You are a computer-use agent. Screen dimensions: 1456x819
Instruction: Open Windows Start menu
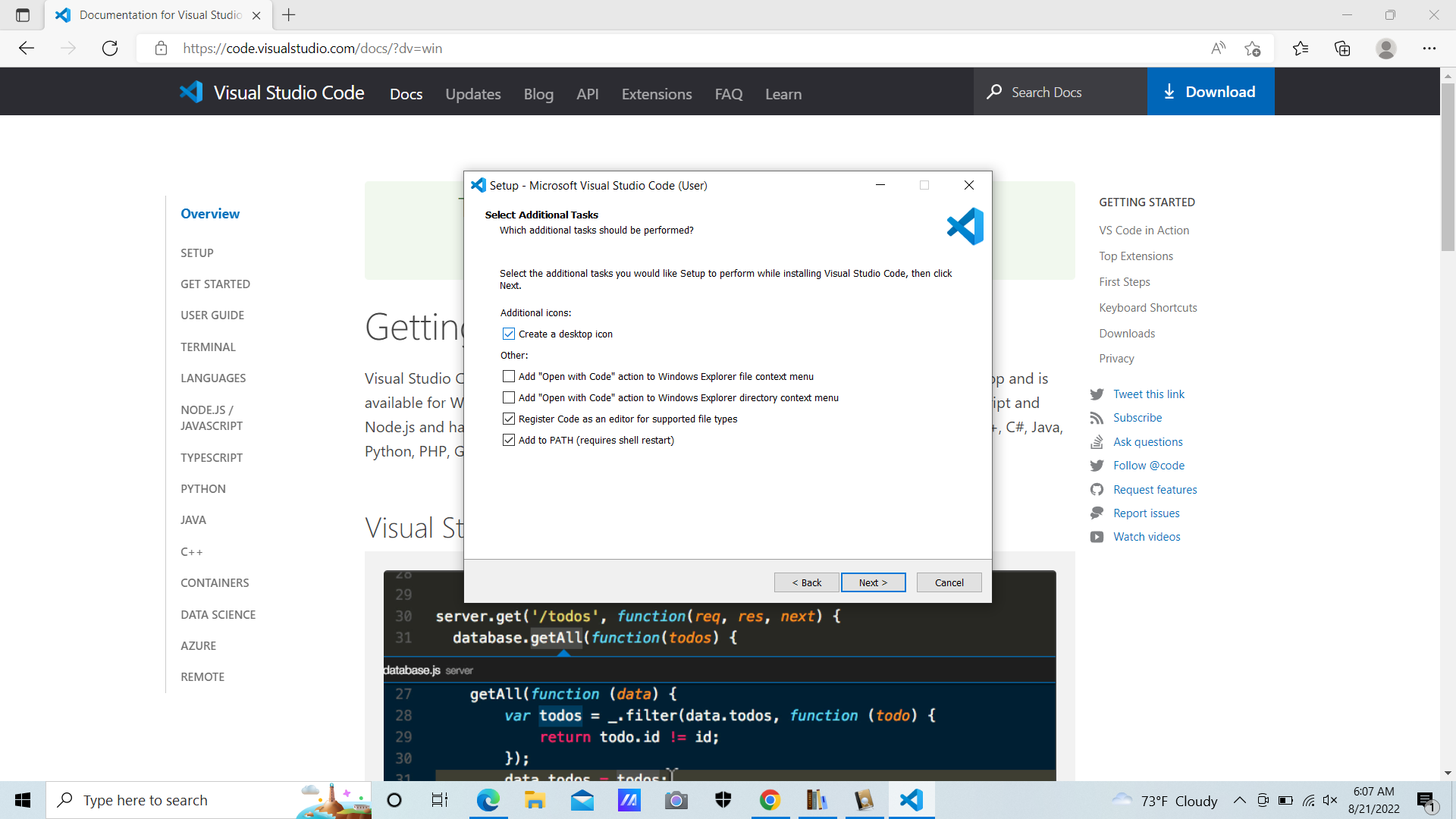(23, 800)
